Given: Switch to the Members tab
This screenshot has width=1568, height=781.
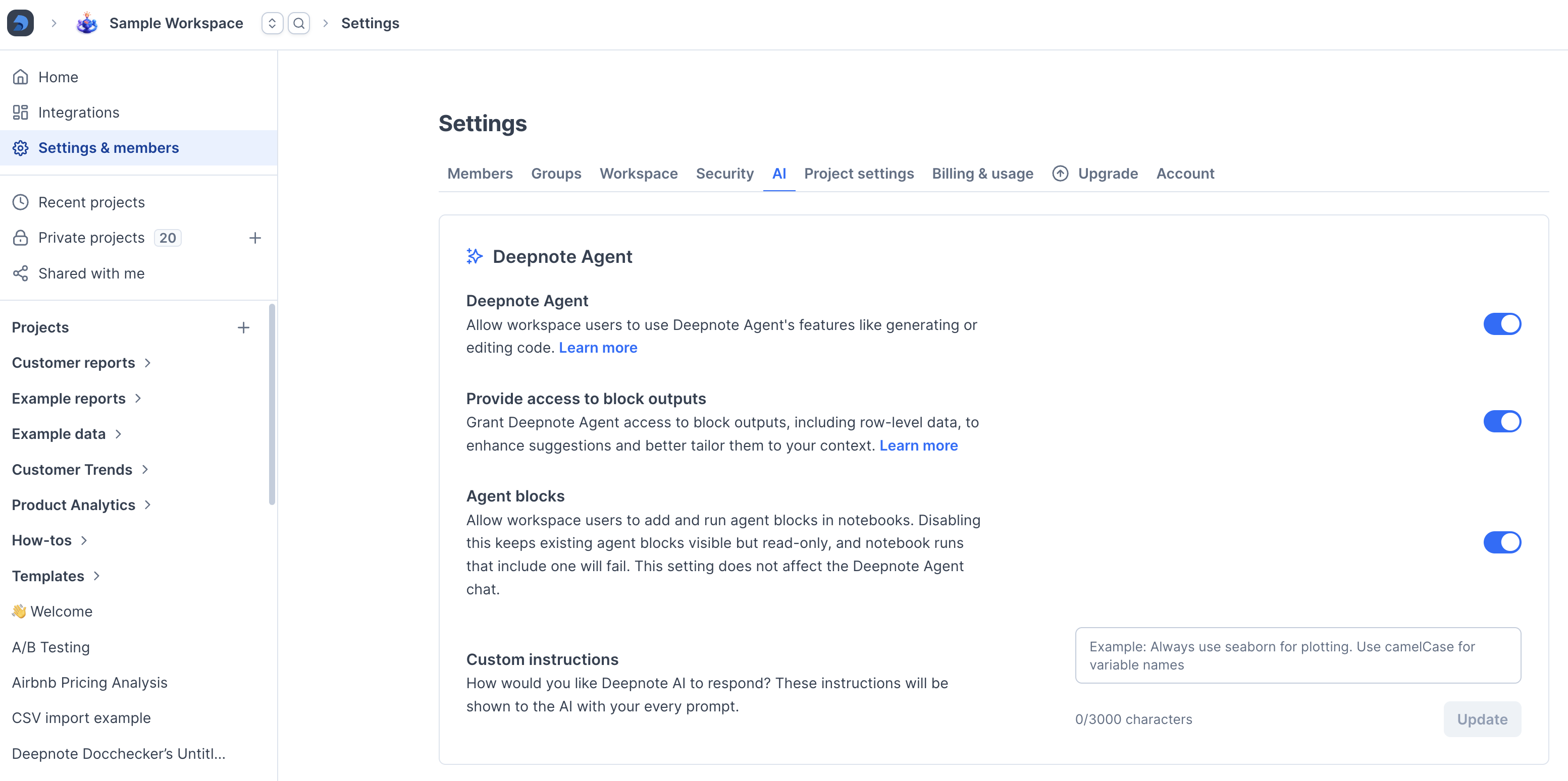Looking at the screenshot, I should tap(480, 174).
